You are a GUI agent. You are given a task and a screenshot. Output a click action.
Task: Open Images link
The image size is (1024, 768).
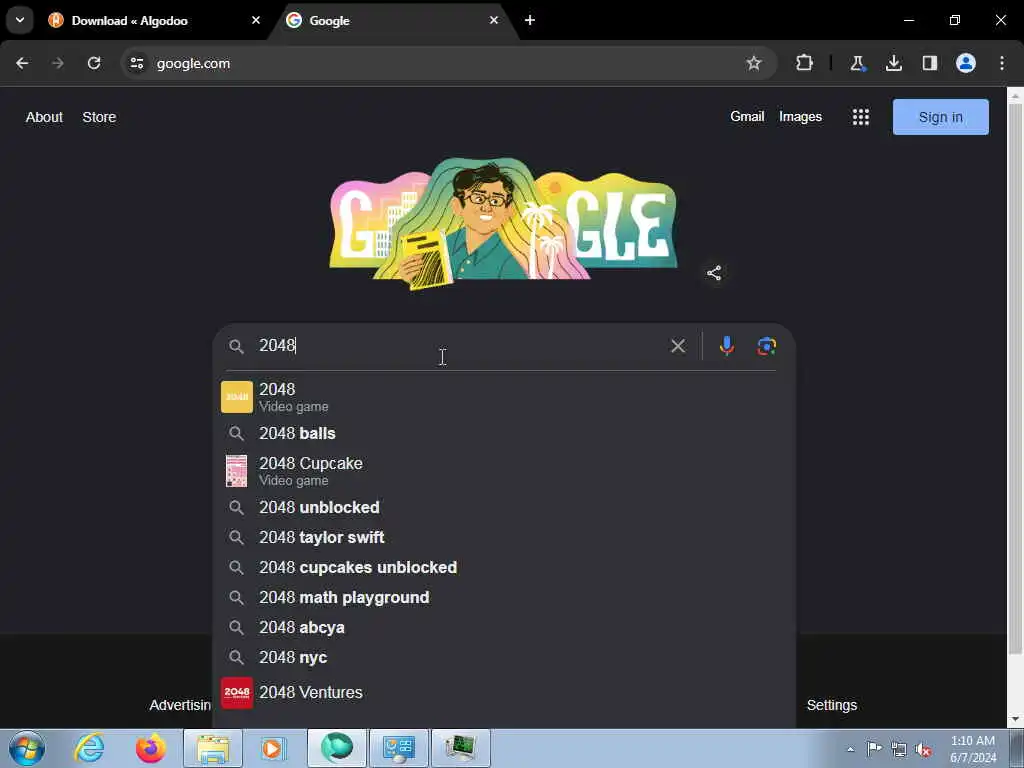(x=800, y=116)
